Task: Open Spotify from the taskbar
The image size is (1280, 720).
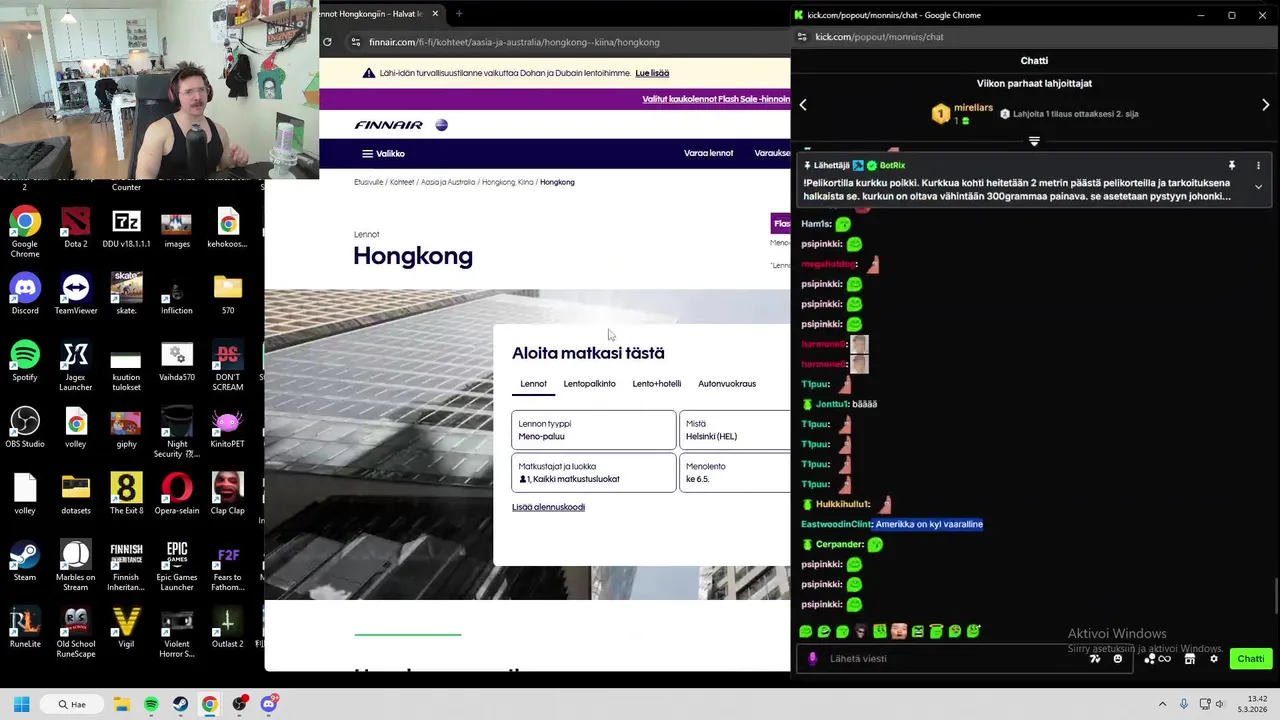Action: (151, 704)
